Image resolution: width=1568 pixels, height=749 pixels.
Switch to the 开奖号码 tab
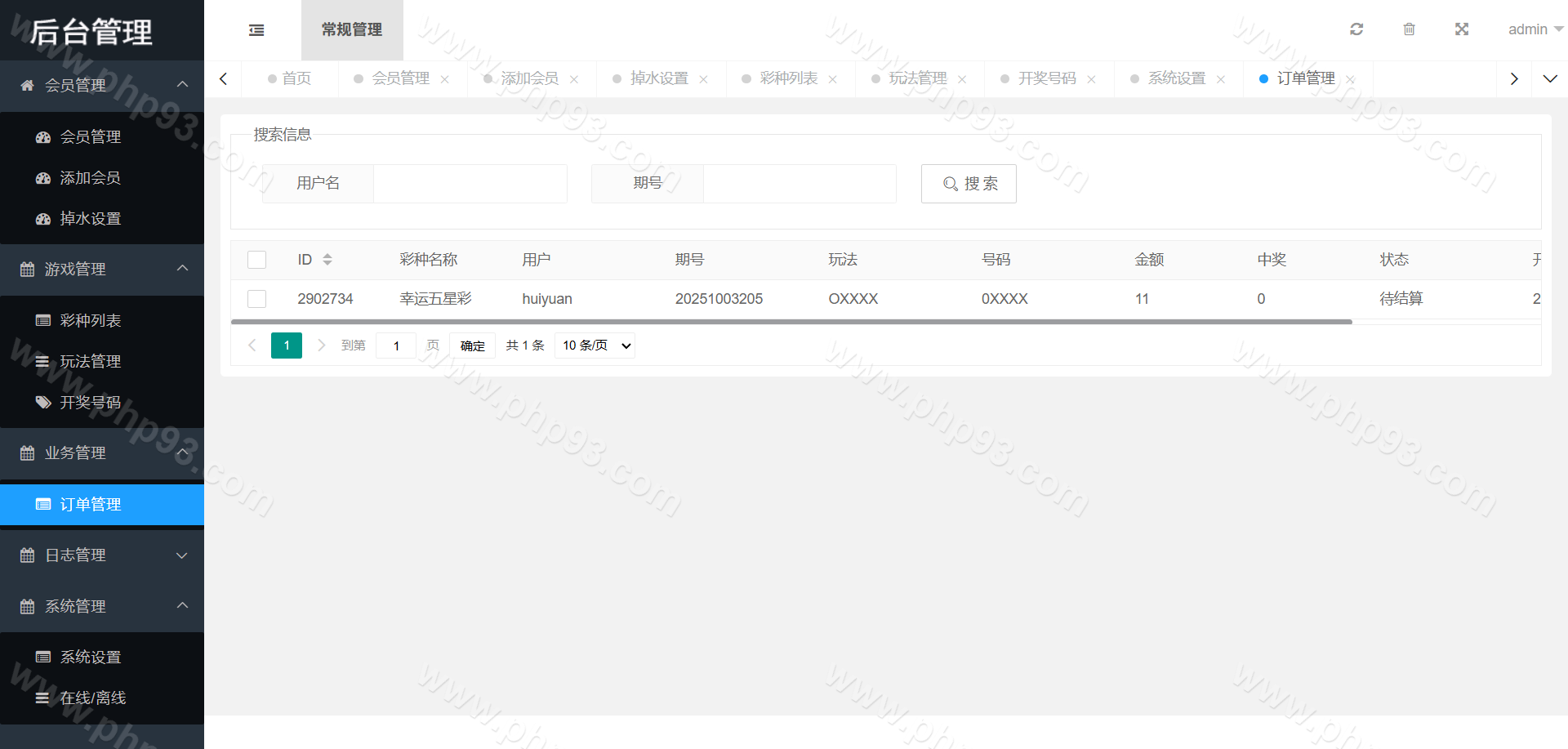click(x=1046, y=78)
